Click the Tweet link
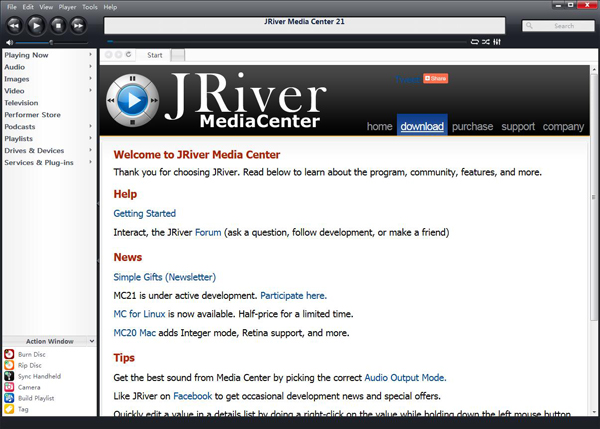The width and height of the screenshot is (600, 429). 408,79
